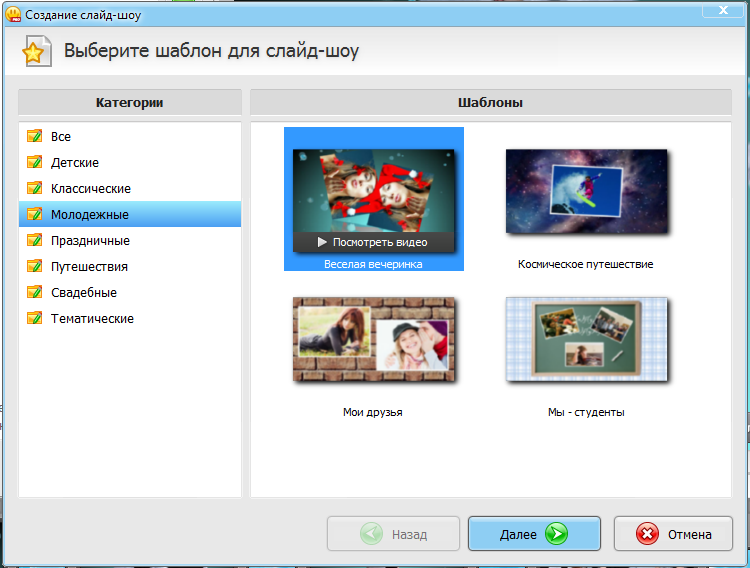
Task: Click the icon beside the 'Детские' category
Action: [34, 162]
